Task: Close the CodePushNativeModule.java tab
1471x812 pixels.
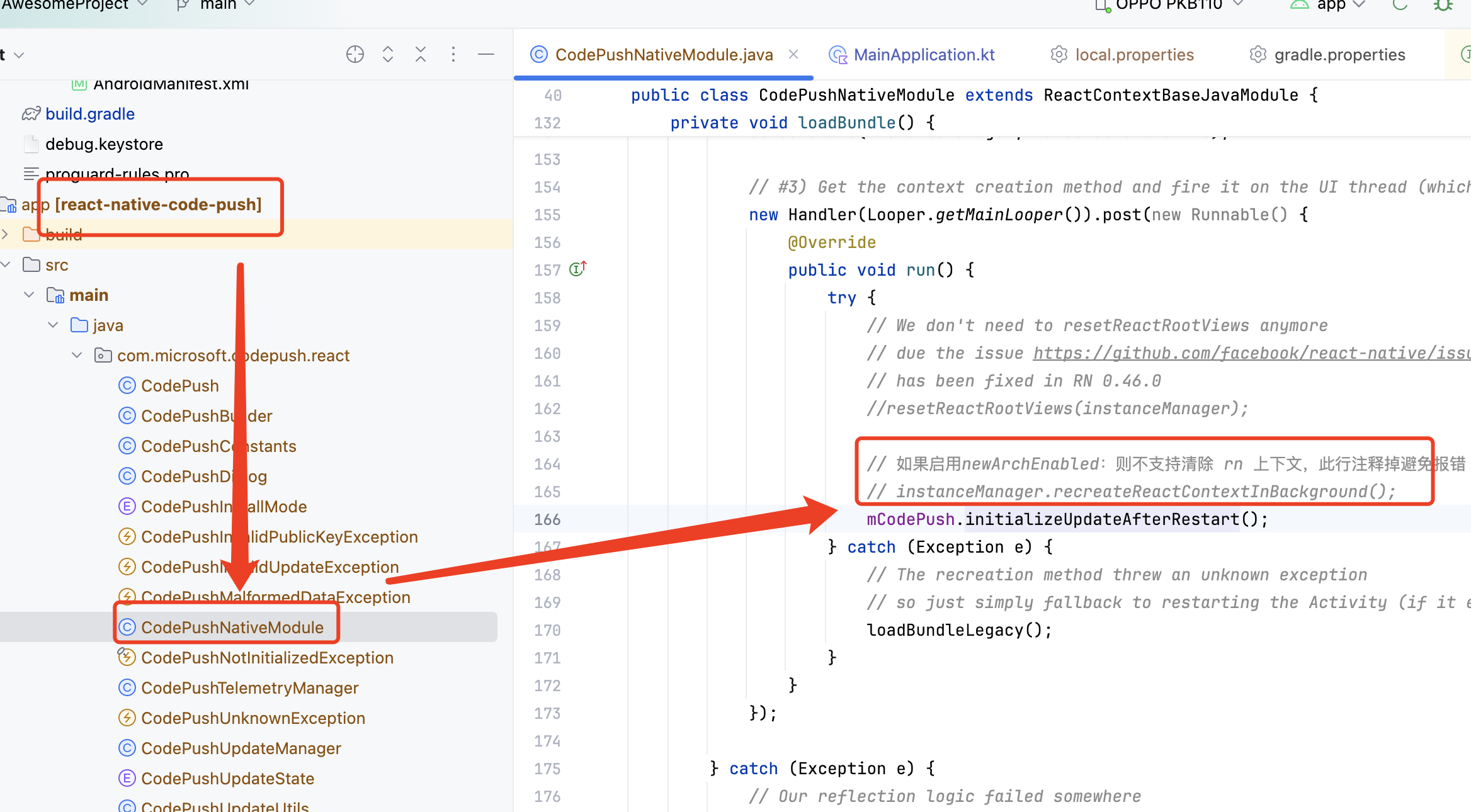Action: click(x=793, y=55)
